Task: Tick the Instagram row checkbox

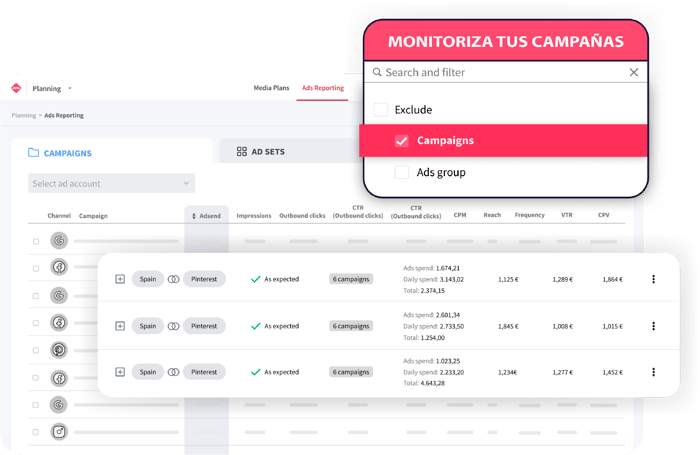Action: [36, 432]
